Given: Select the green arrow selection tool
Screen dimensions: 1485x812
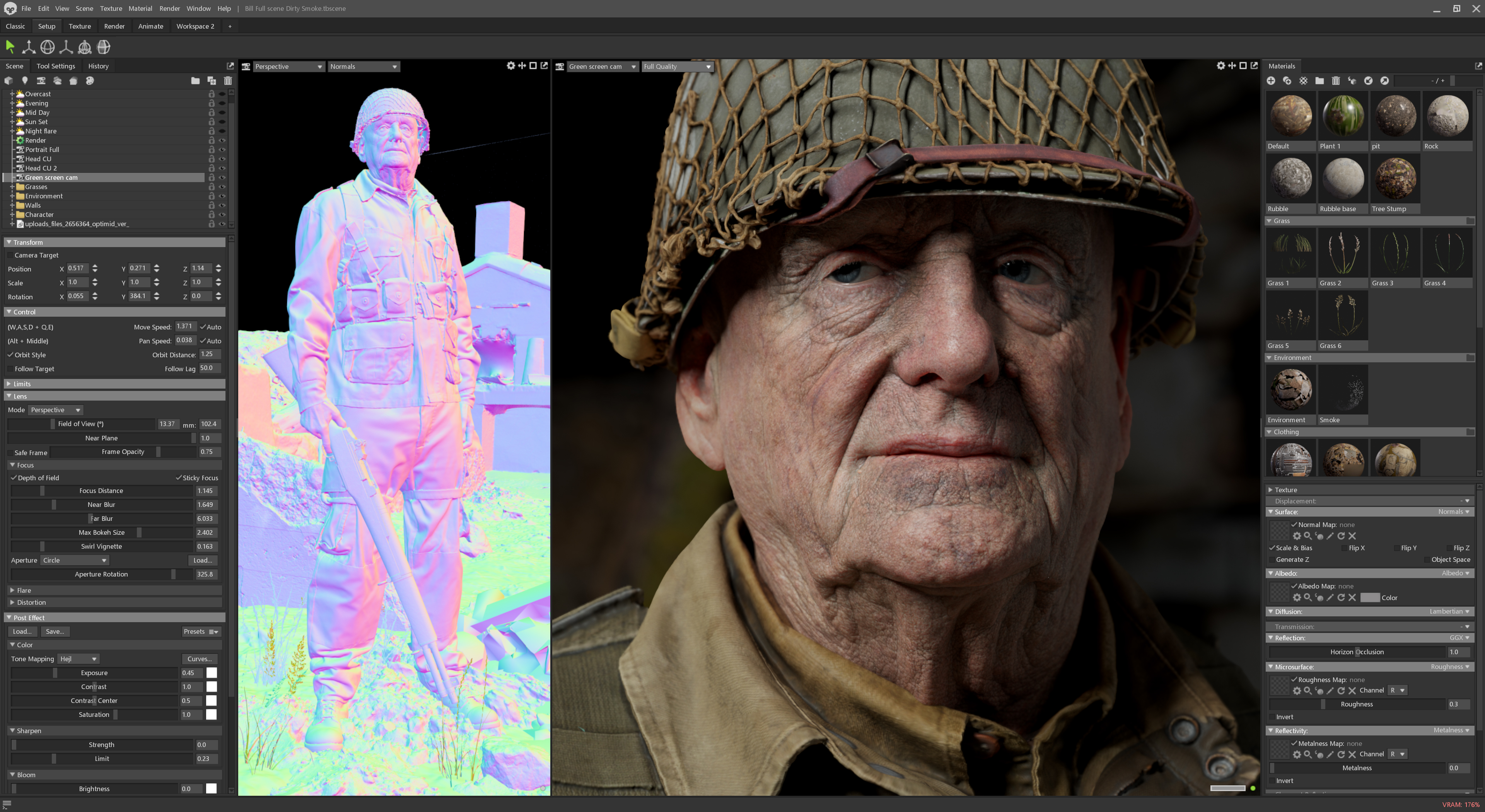Looking at the screenshot, I should [x=10, y=47].
